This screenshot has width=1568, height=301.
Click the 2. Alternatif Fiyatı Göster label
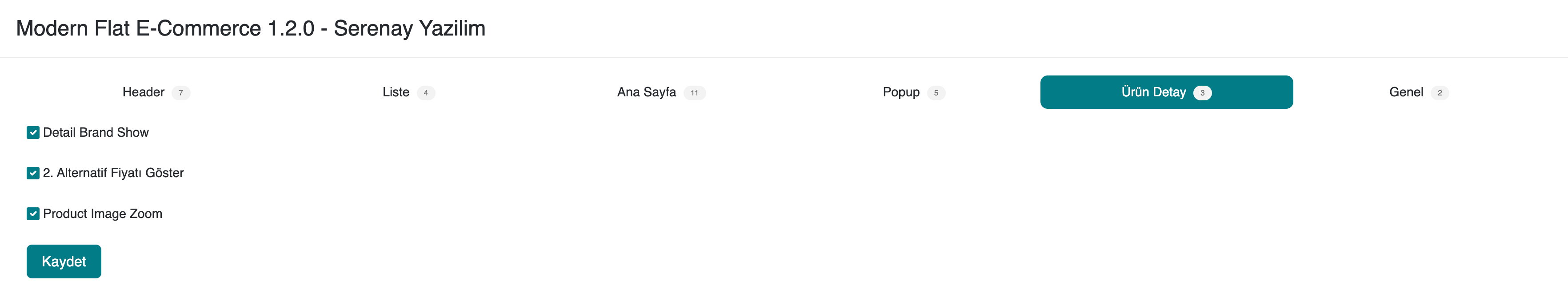(x=113, y=173)
